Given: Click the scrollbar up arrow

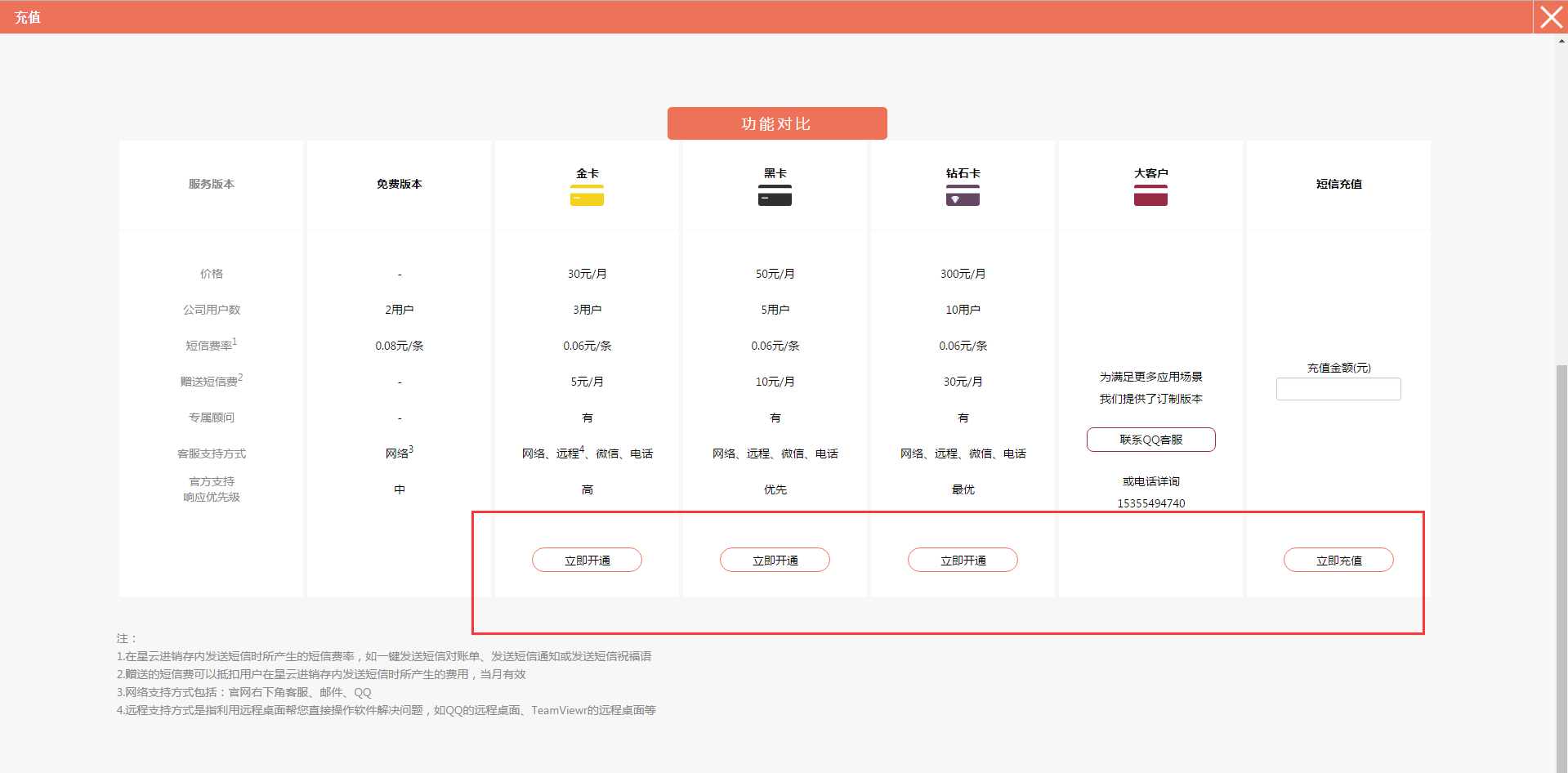Looking at the screenshot, I should (1561, 41).
